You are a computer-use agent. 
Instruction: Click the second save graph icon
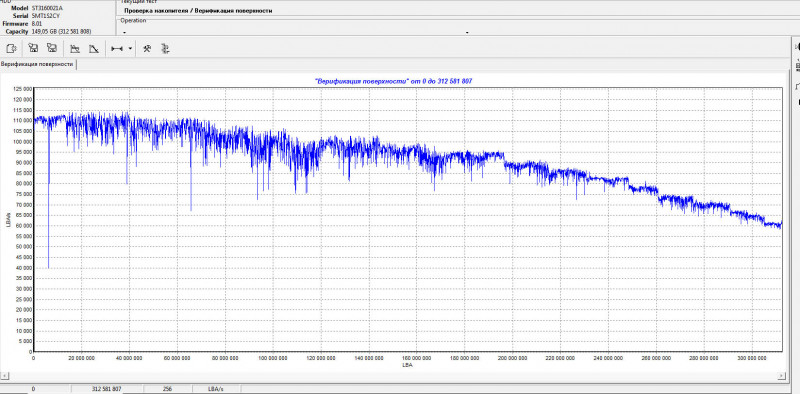[52, 48]
